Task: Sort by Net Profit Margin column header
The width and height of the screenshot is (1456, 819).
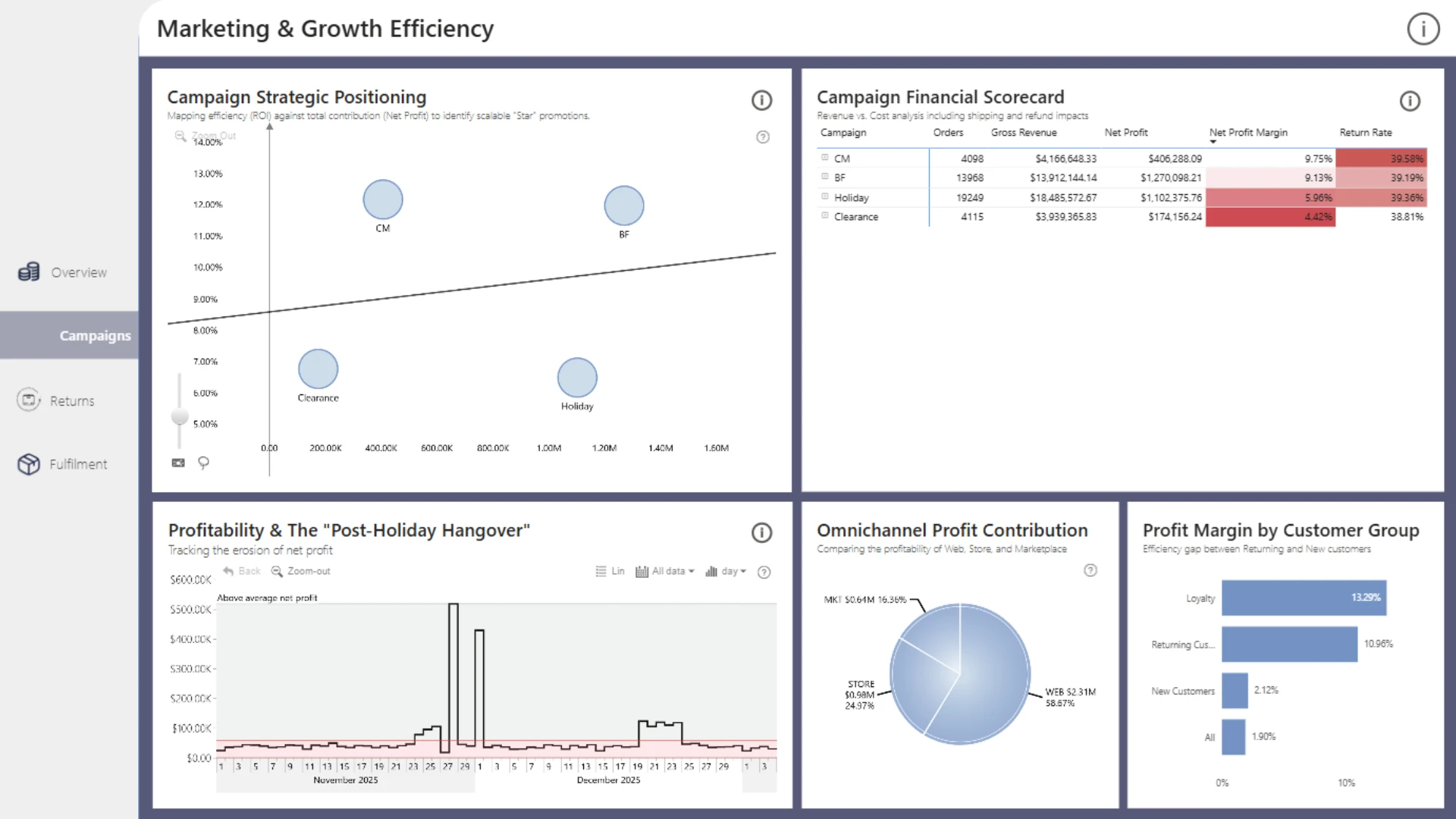Action: coord(1247,133)
